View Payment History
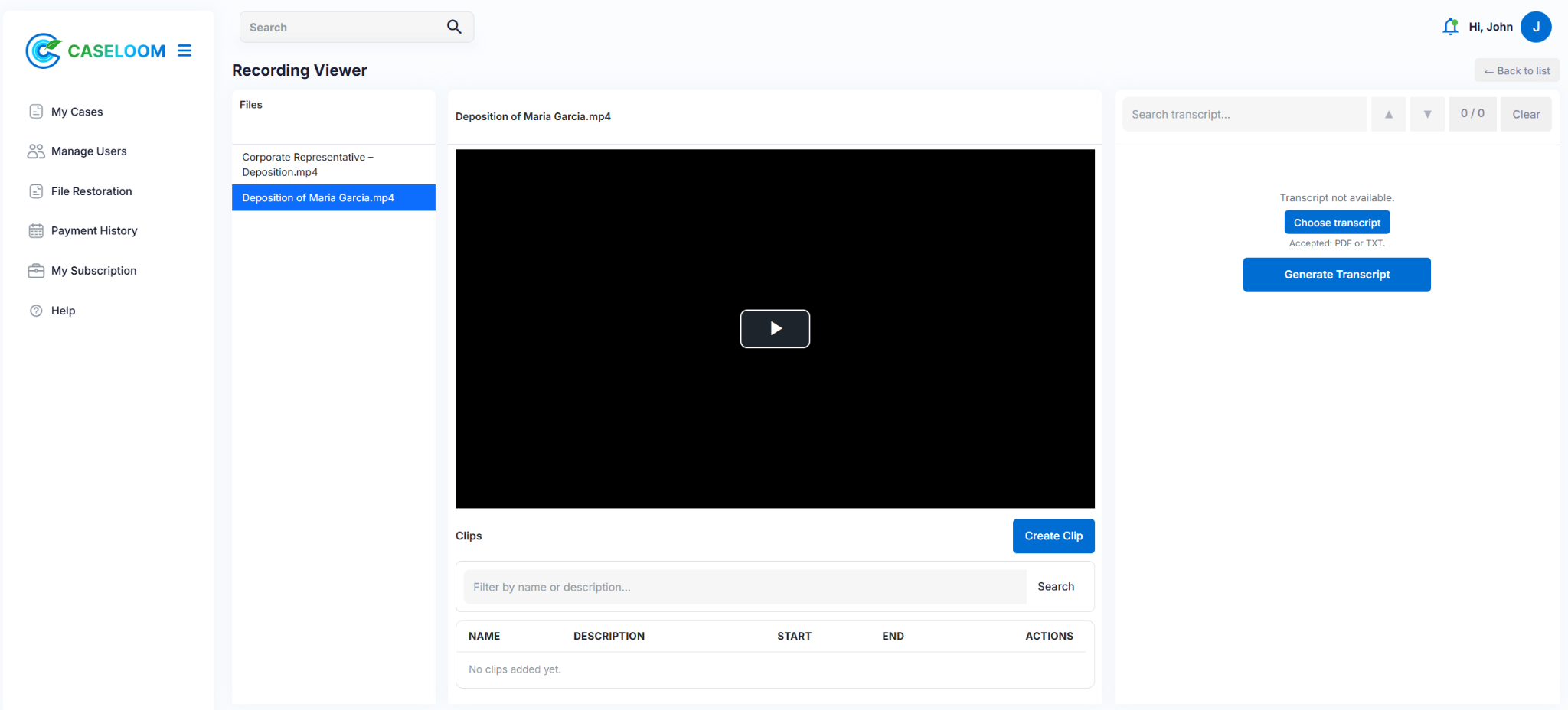 coord(94,231)
